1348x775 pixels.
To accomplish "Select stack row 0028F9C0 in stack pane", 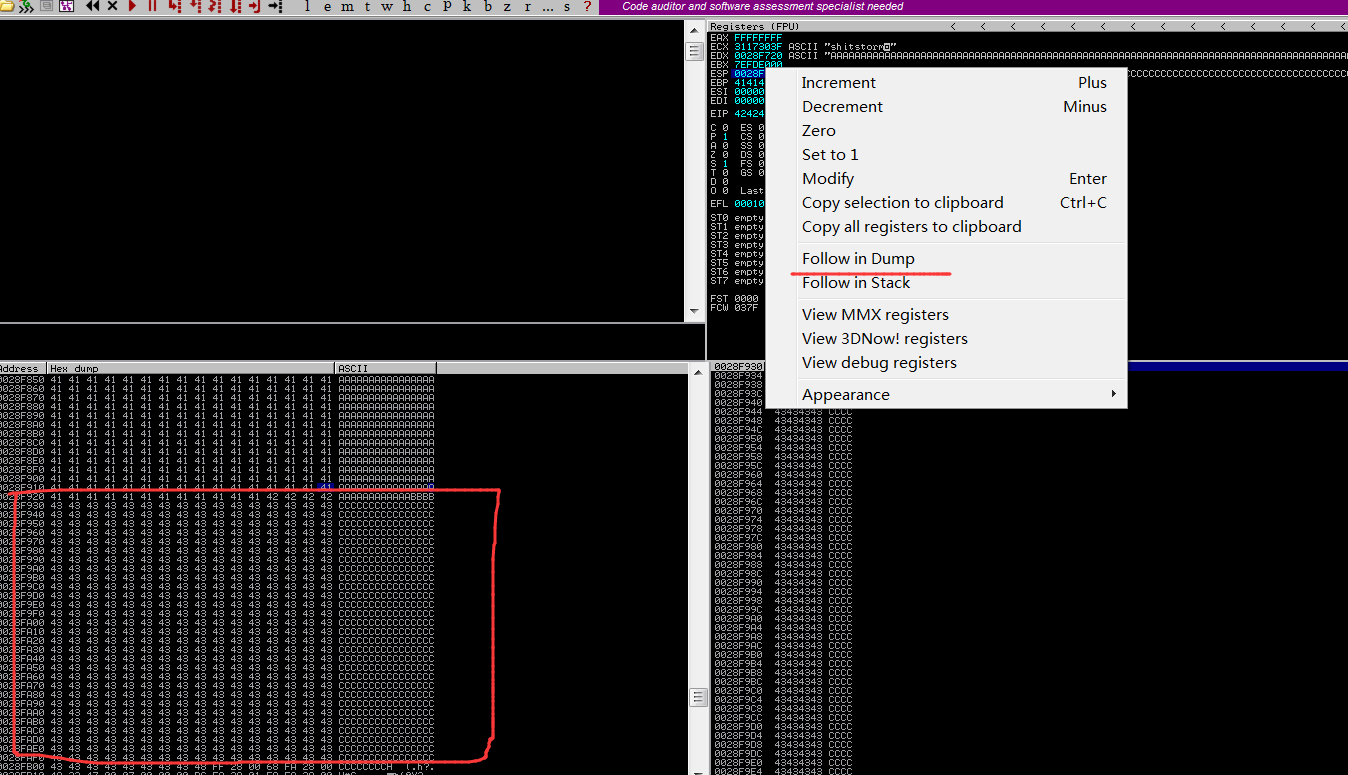I will [783, 690].
